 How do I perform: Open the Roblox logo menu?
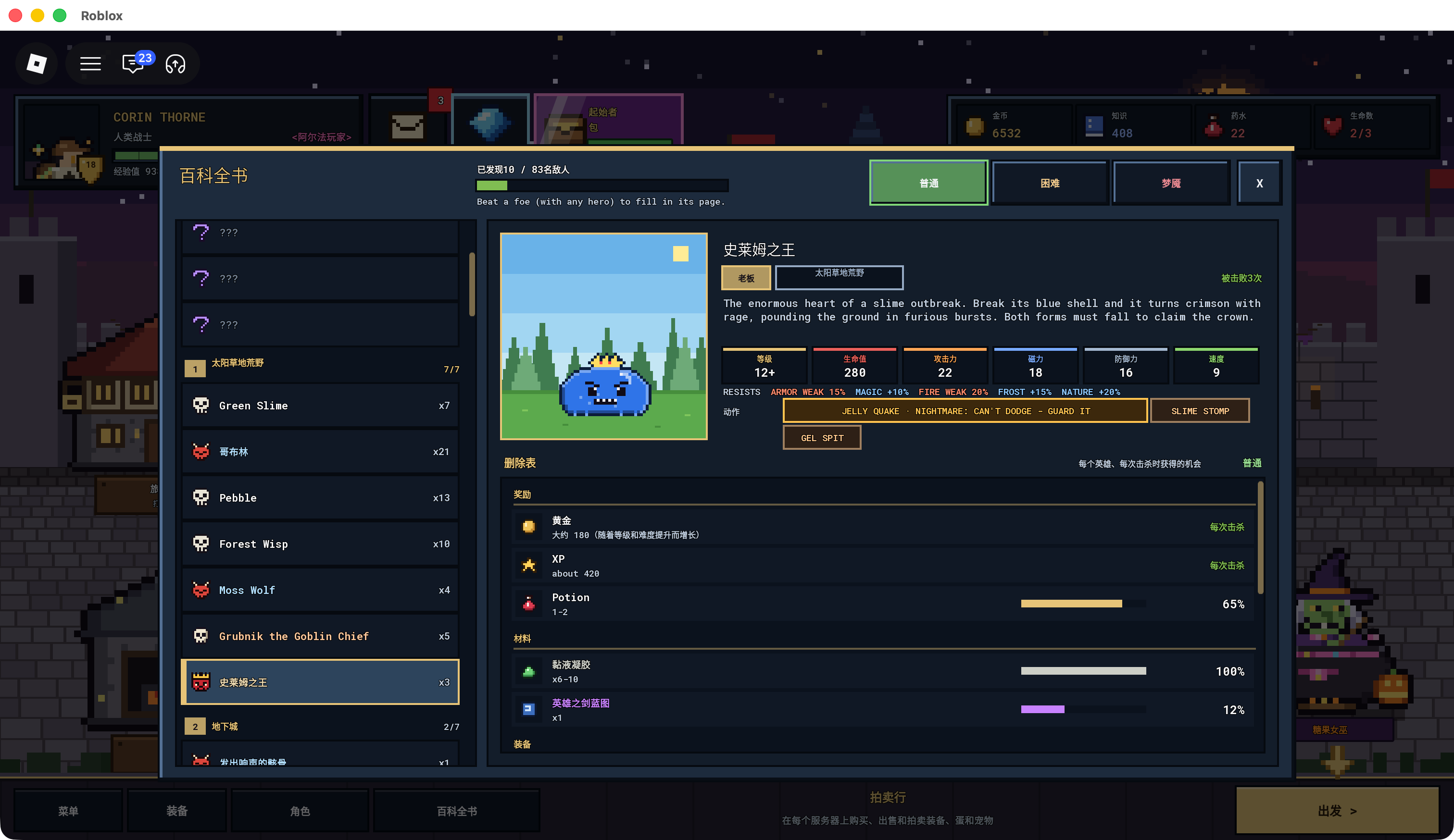pyautogui.click(x=37, y=63)
